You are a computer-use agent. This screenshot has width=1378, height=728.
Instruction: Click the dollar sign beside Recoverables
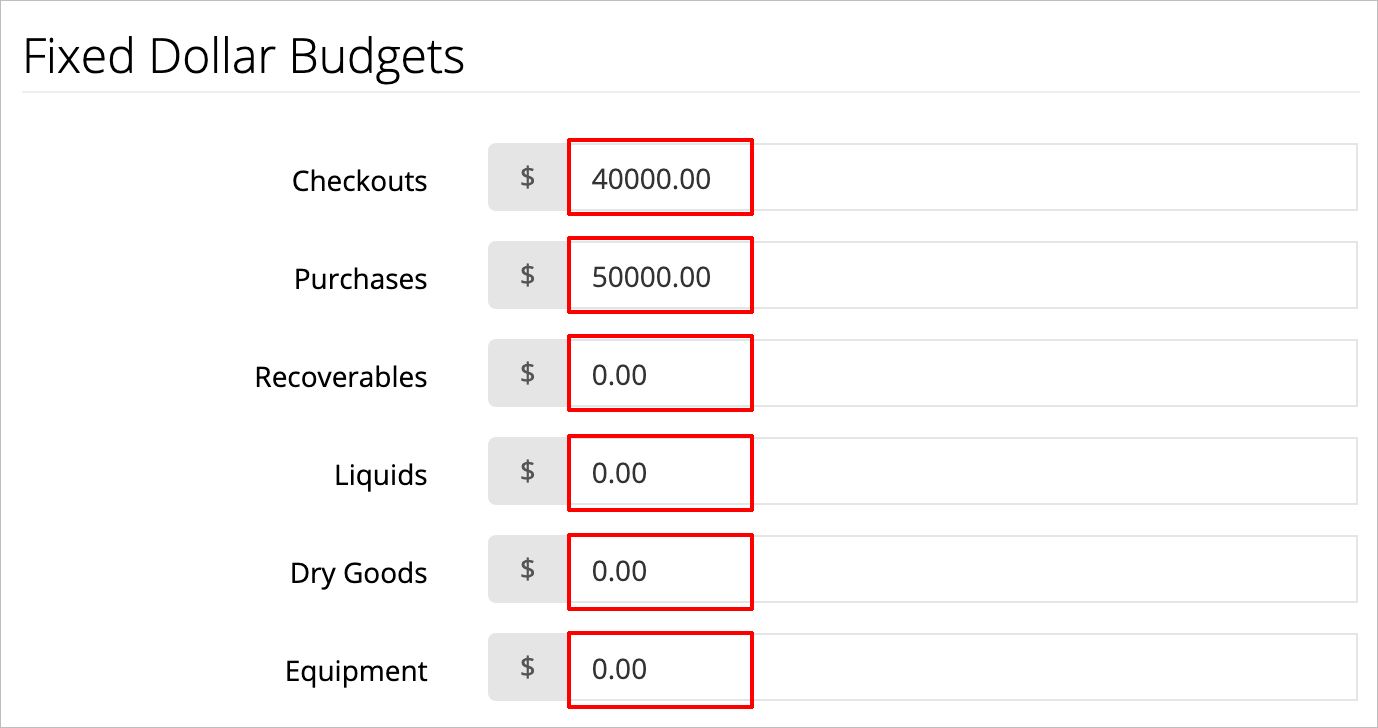pos(526,372)
